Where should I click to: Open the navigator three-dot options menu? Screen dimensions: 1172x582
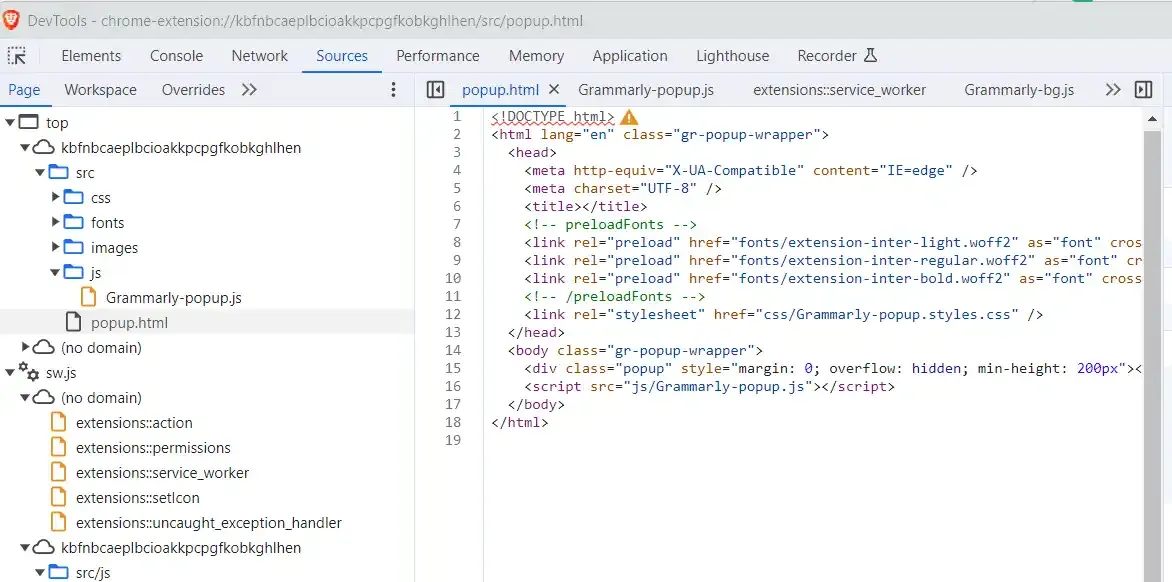[x=393, y=90]
